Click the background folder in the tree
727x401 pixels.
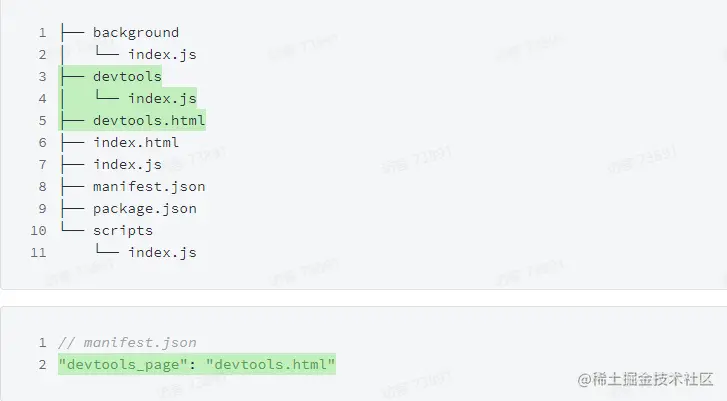135,33
